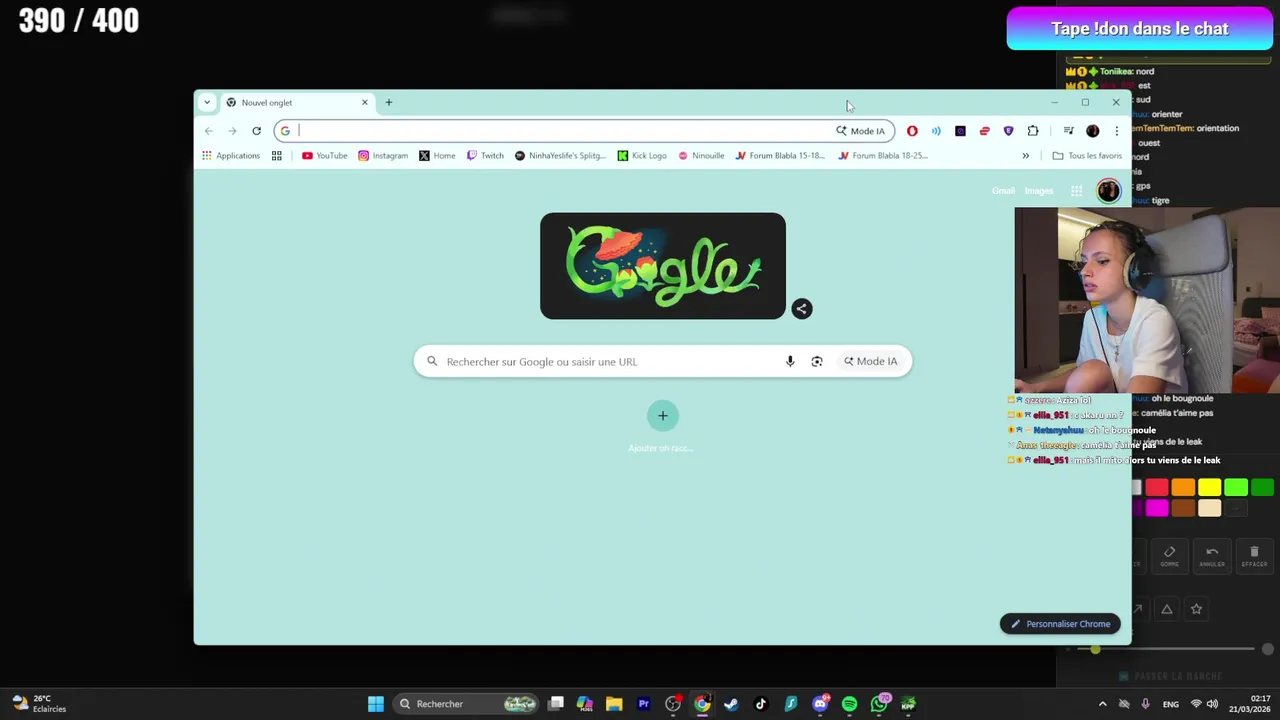This screenshot has height=720, width=1280.
Task: Click Chrome's forward navigation arrow
Action: click(x=232, y=131)
